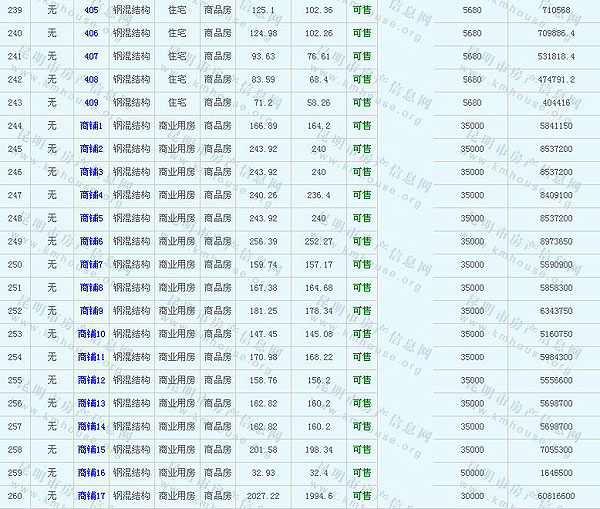Click the 407 unit number link
This screenshot has height=509, width=600.
tap(91, 56)
